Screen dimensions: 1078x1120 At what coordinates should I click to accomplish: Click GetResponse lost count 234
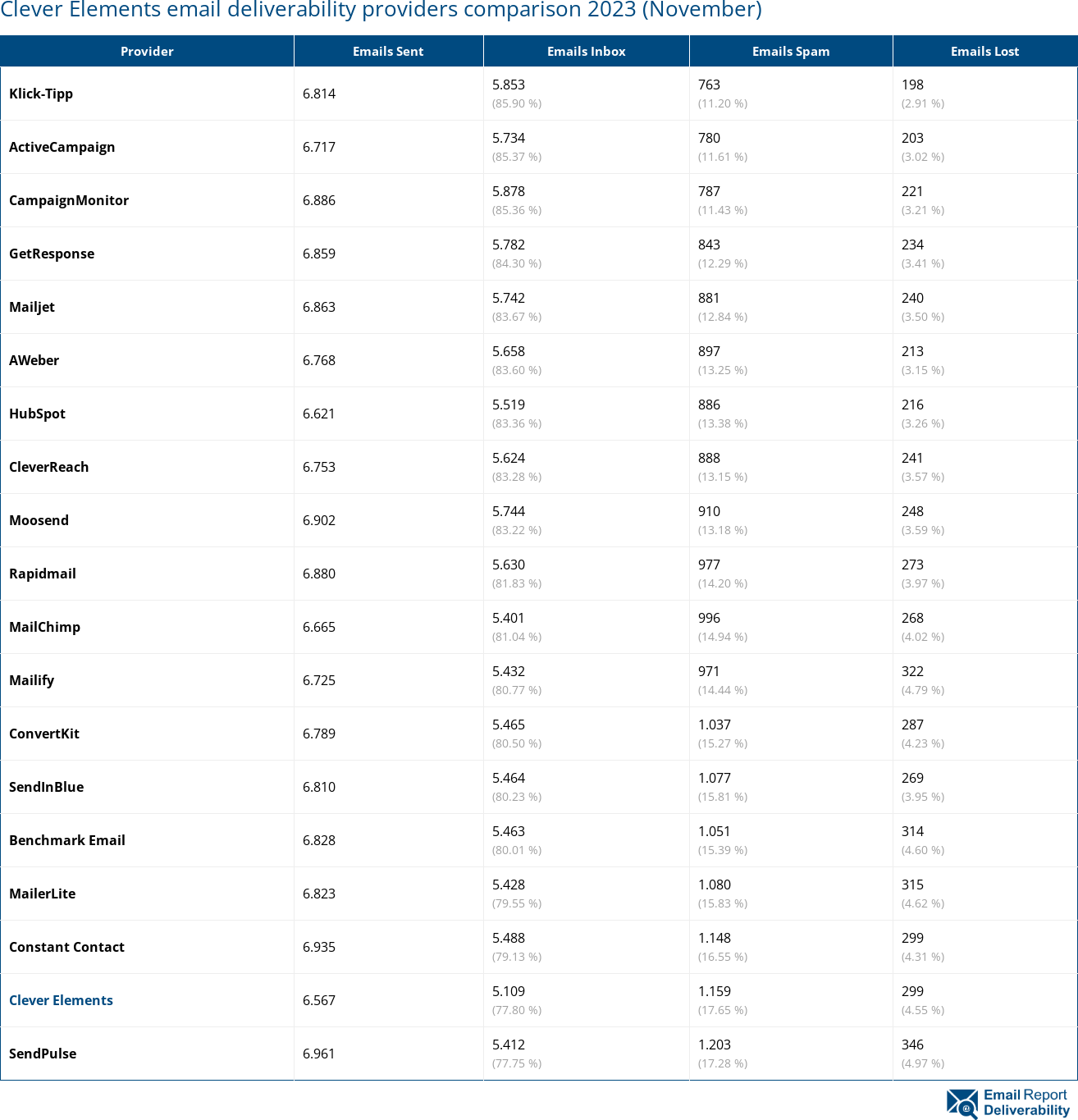[913, 245]
